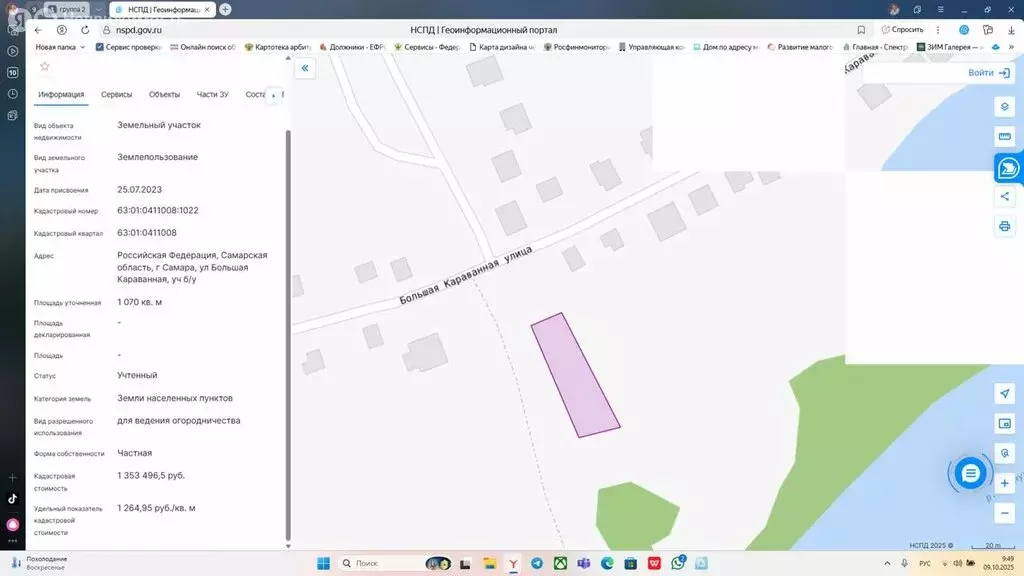This screenshot has height=576, width=1024.
Task: Select the highlighted purple land parcel
Action: (575, 375)
